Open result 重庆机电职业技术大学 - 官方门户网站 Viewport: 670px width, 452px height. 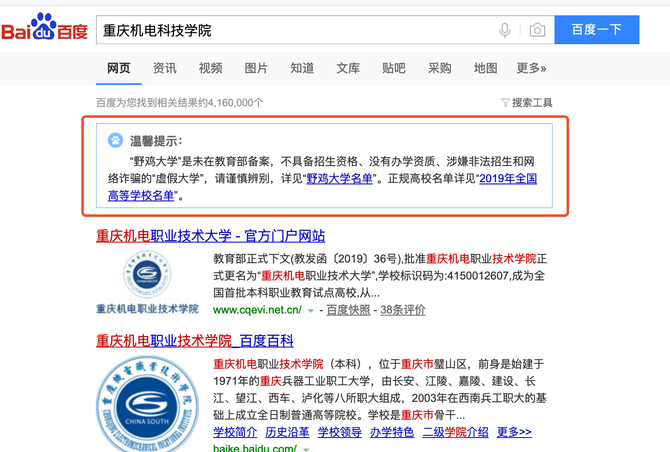click(210, 236)
